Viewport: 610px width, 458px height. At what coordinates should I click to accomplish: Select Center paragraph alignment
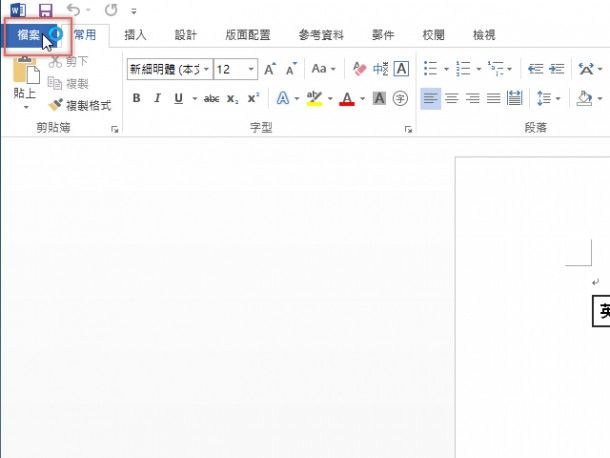point(451,98)
